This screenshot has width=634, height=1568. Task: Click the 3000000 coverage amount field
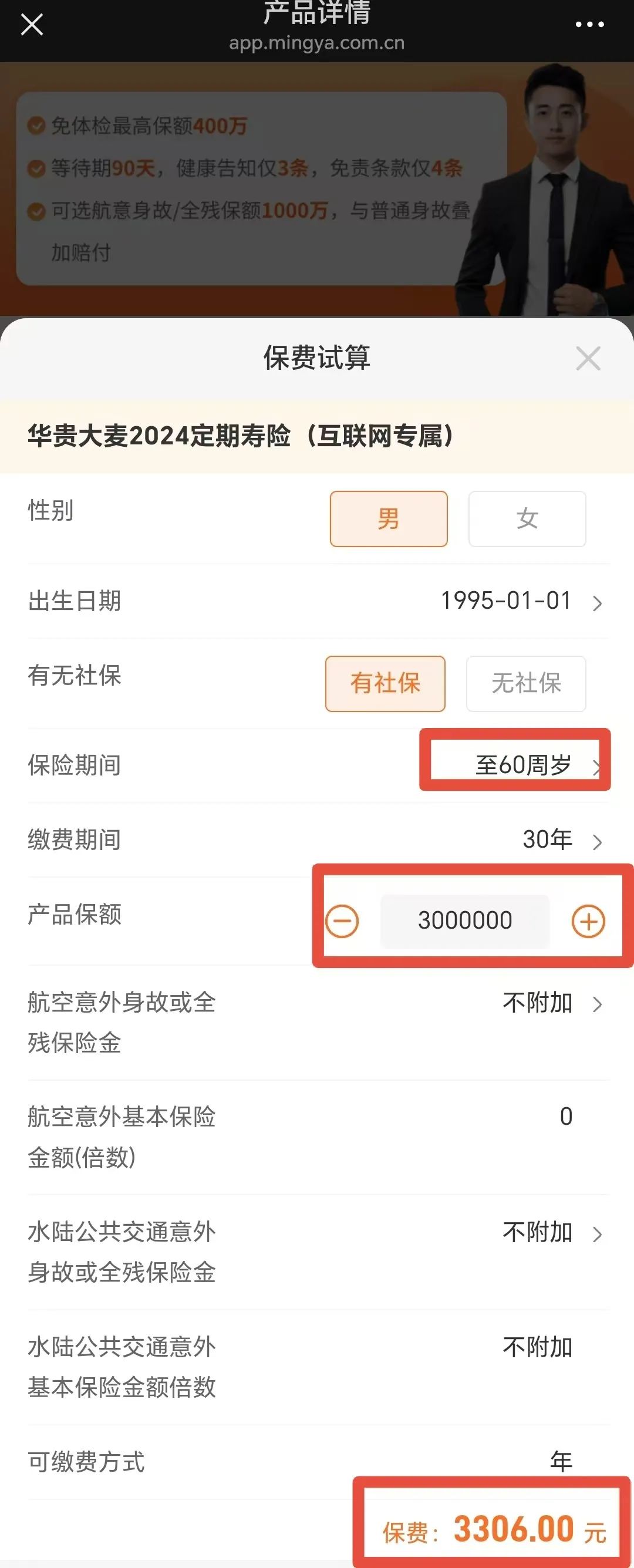pyautogui.click(x=465, y=920)
